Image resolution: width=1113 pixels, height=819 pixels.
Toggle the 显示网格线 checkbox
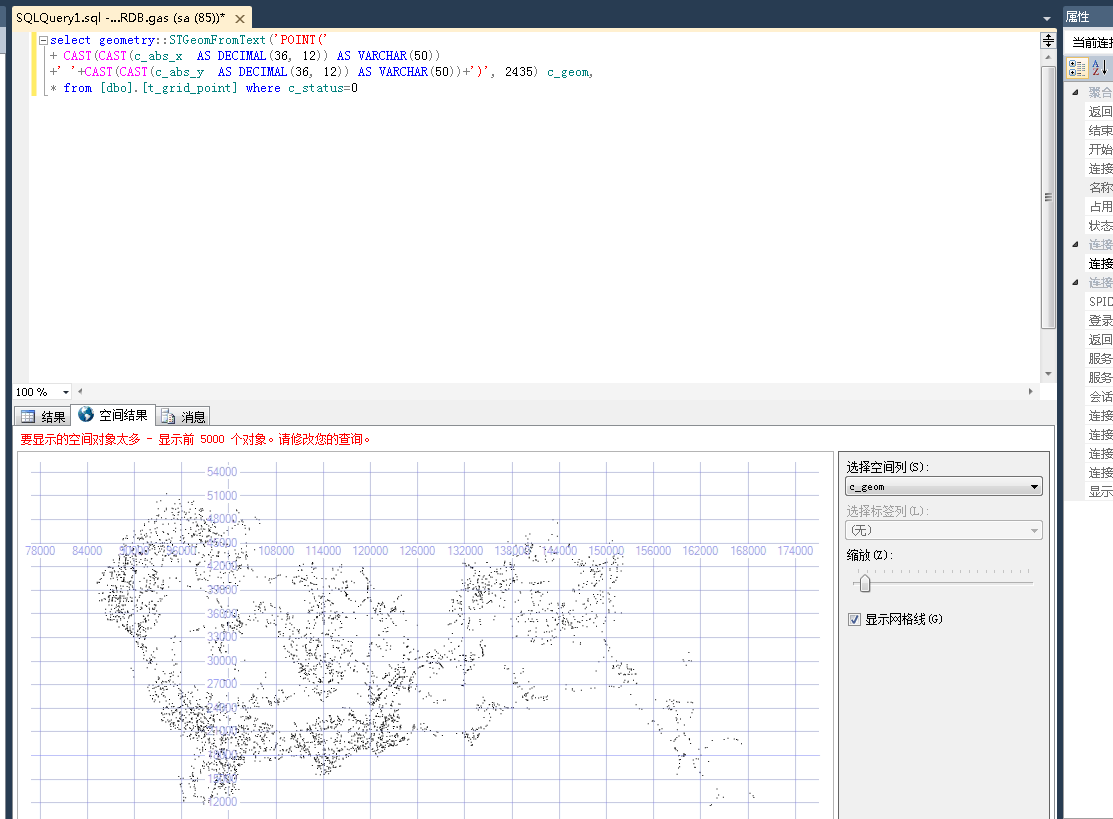tap(855, 620)
